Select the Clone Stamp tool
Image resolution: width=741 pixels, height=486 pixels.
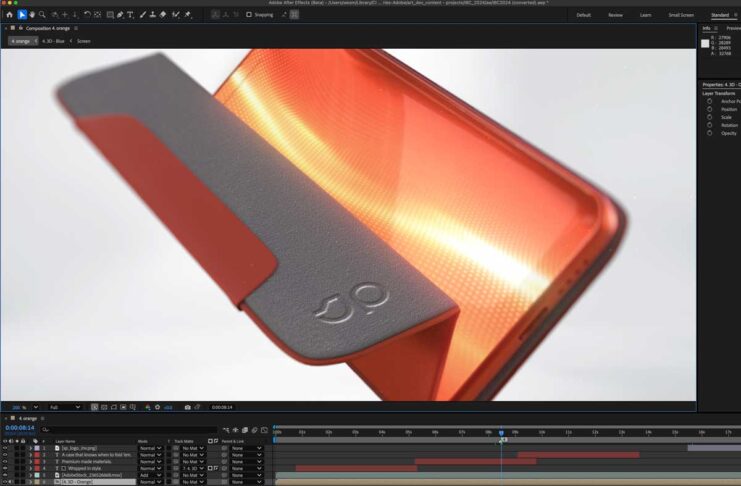click(x=153, y=15)
